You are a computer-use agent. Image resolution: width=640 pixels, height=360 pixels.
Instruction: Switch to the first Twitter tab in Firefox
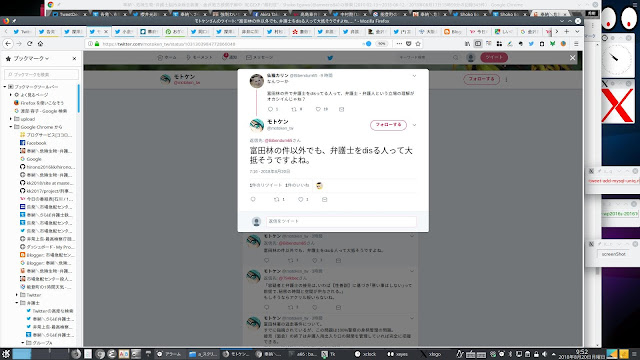click(x=22, y=31)
